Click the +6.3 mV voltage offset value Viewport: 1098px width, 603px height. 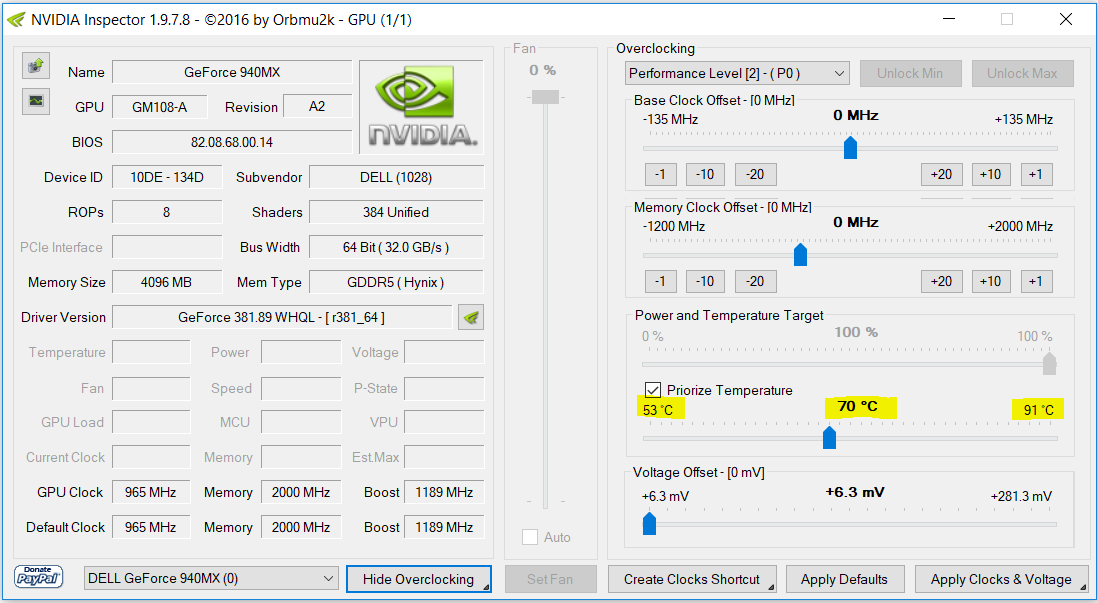click(x=854, y=492)
